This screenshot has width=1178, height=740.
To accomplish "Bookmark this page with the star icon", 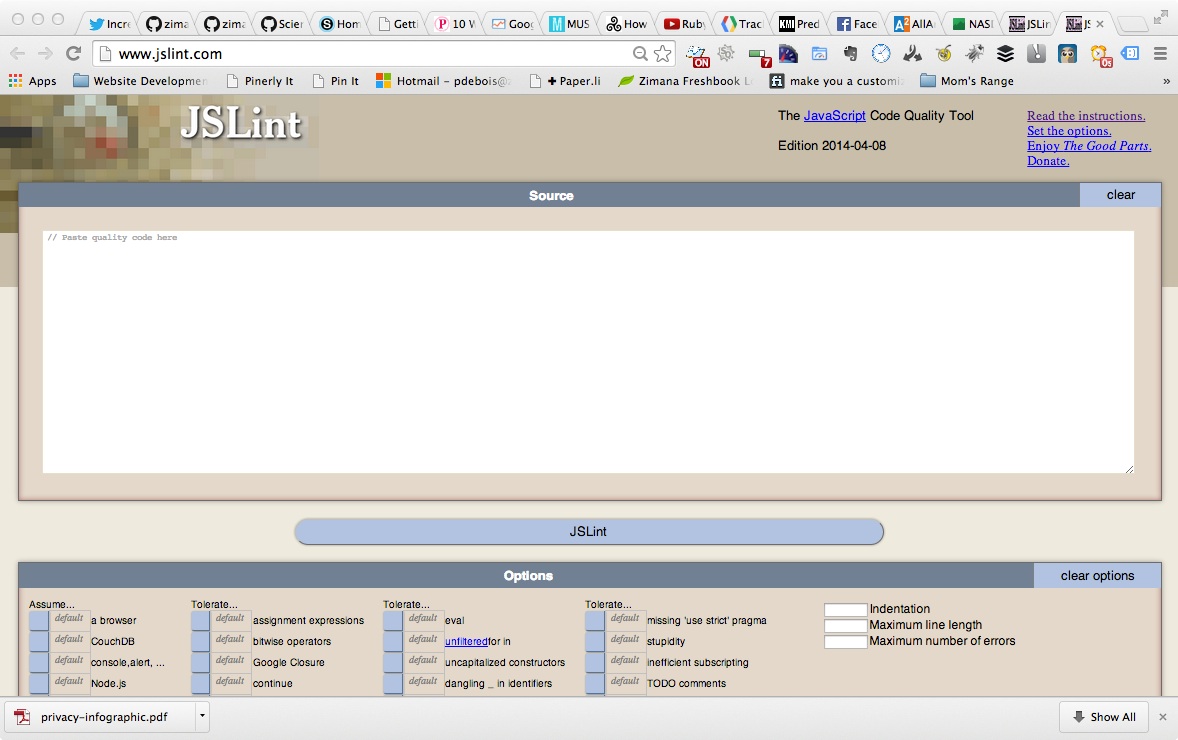I will point(663,53).
